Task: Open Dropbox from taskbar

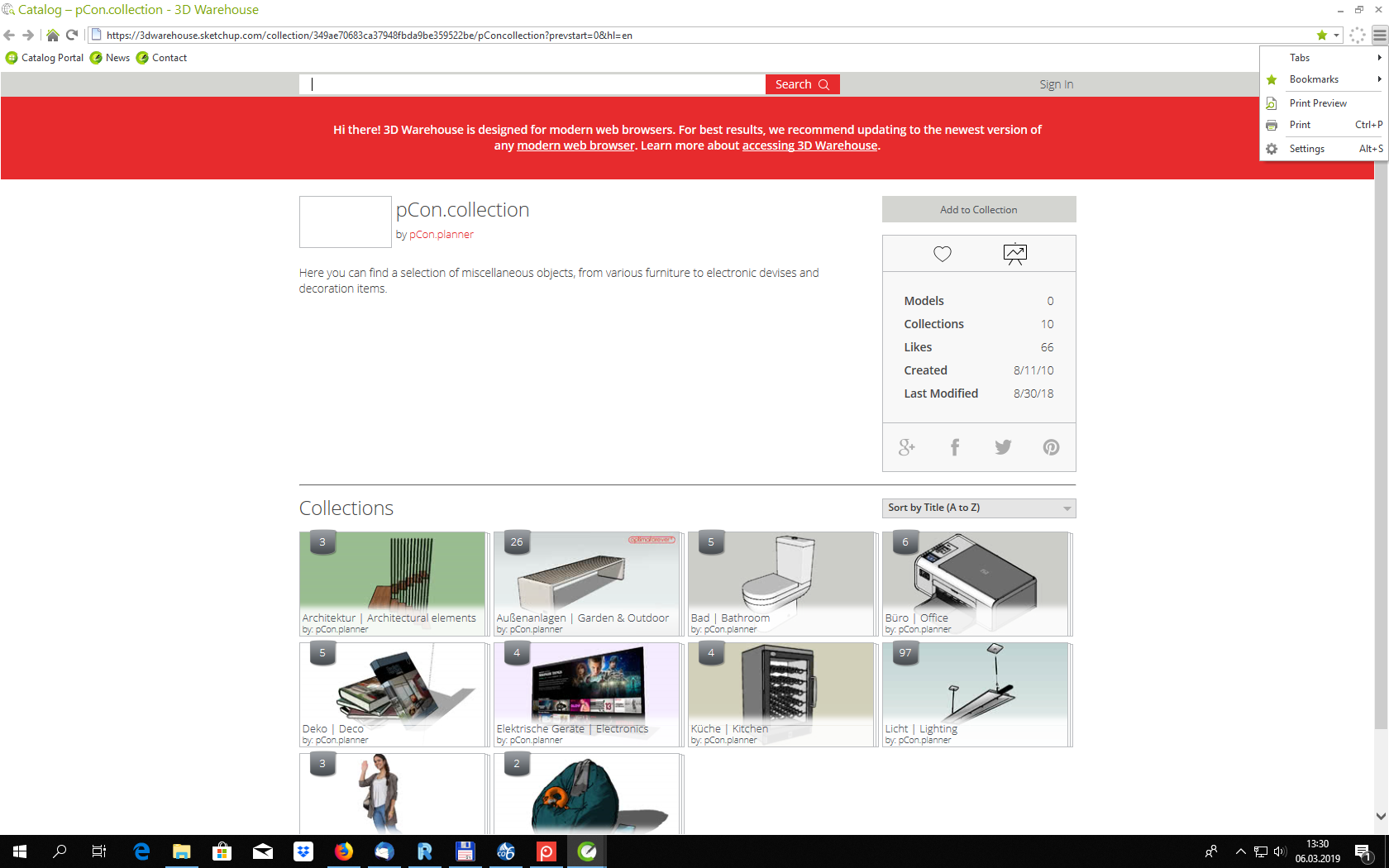Action: point(303,851)
